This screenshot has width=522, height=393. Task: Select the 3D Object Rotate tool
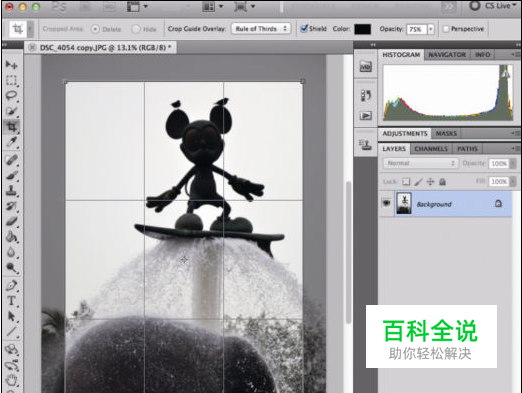pyautogui.click(x=11, y=349)
